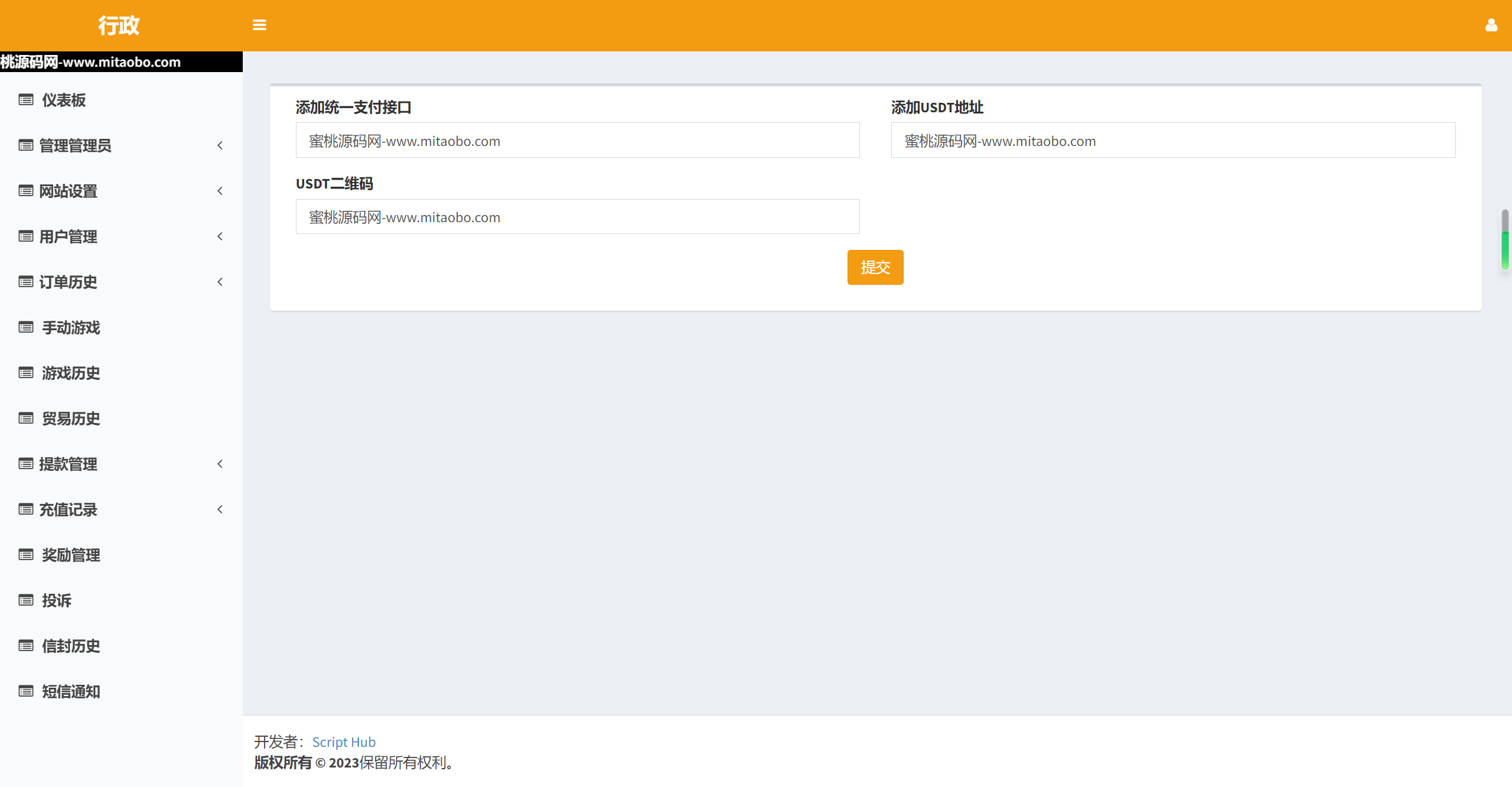Click the icon beside 投诉
Image resolution: width=1512 pixels, height=787 pixels.
click(26, 600)
